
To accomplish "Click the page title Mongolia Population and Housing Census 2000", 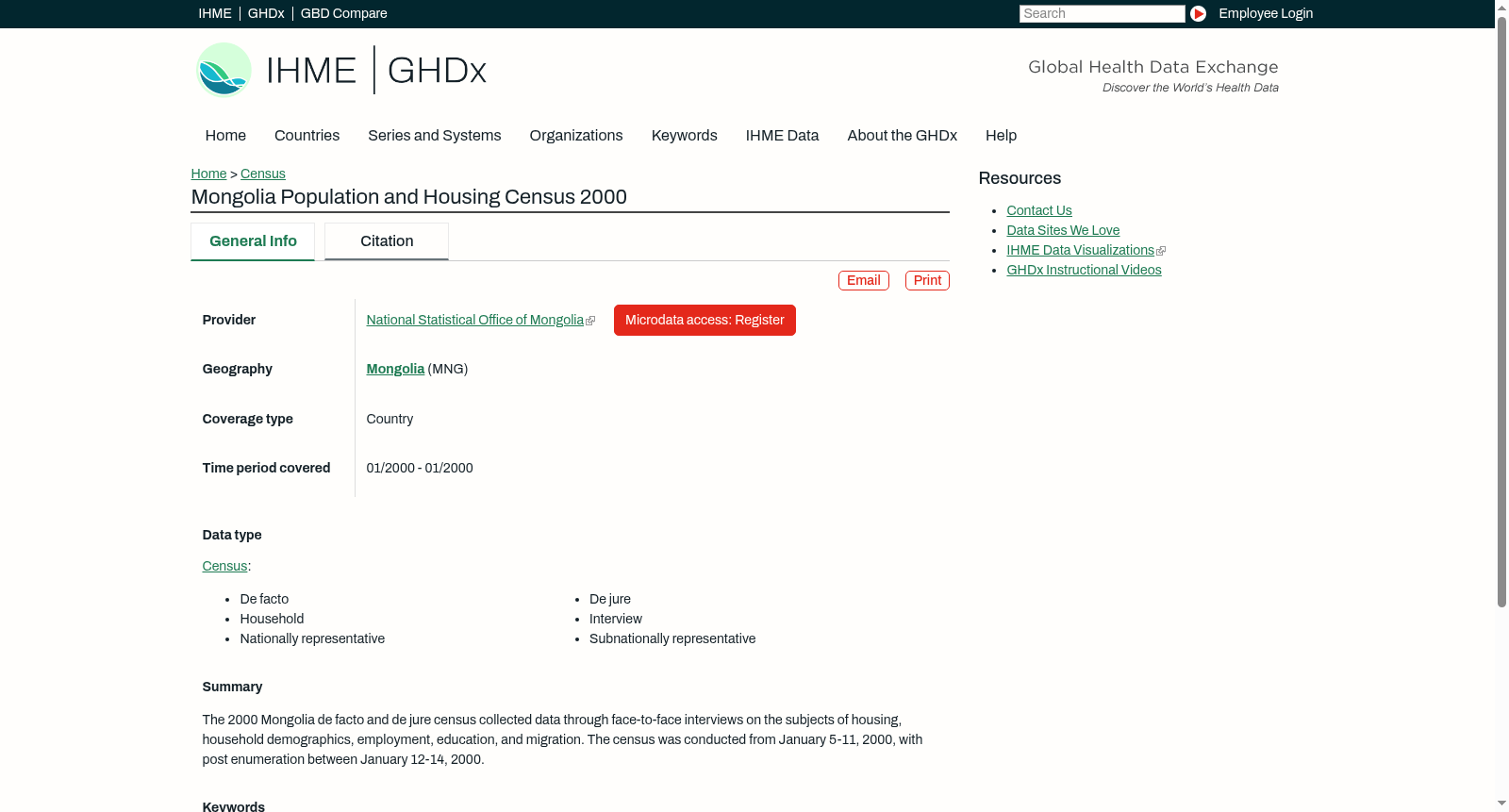I will click(x=408, y=196).
